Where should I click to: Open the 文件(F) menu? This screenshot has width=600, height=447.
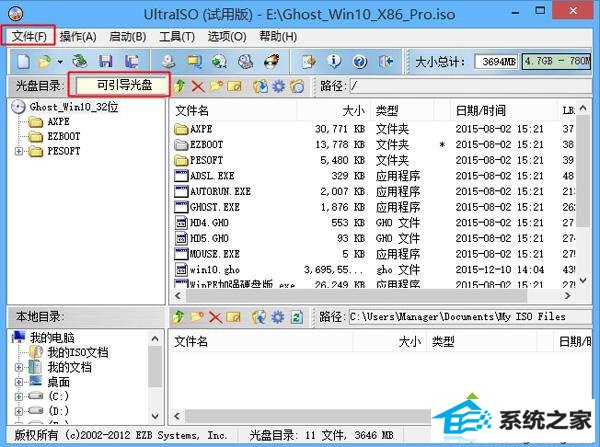pyautogui.click(x=29, y=36)
